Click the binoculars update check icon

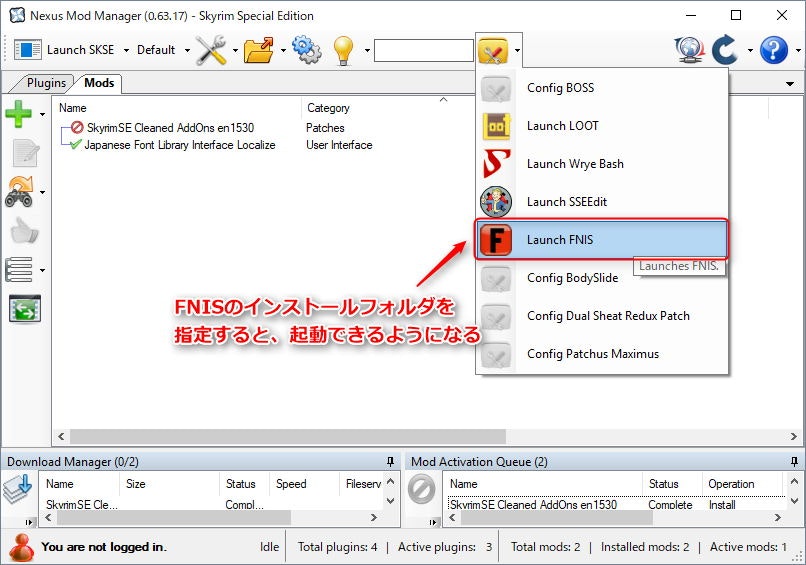pos(19,192)
